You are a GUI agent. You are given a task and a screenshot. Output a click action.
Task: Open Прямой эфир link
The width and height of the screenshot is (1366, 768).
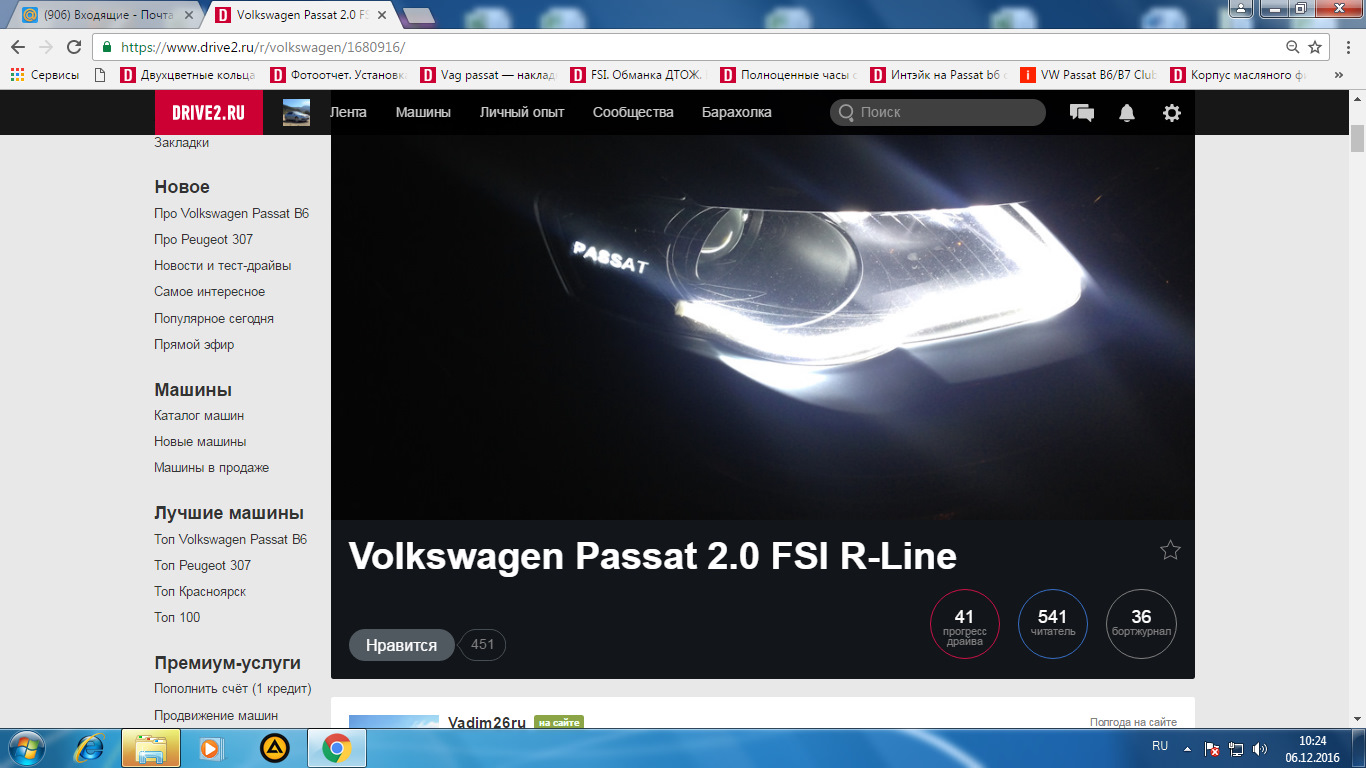194,344
